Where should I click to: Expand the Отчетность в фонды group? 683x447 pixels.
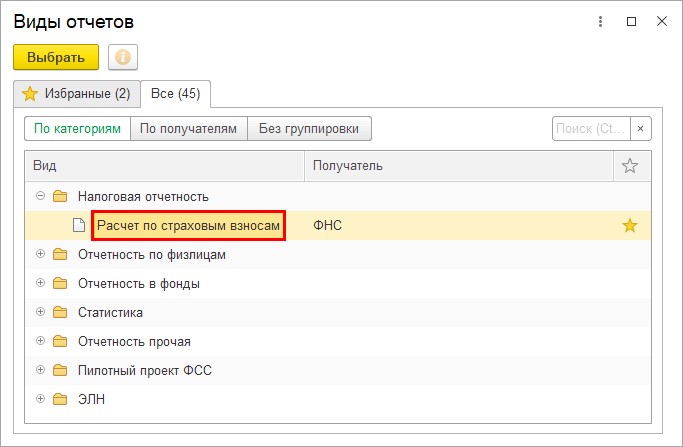41,283
